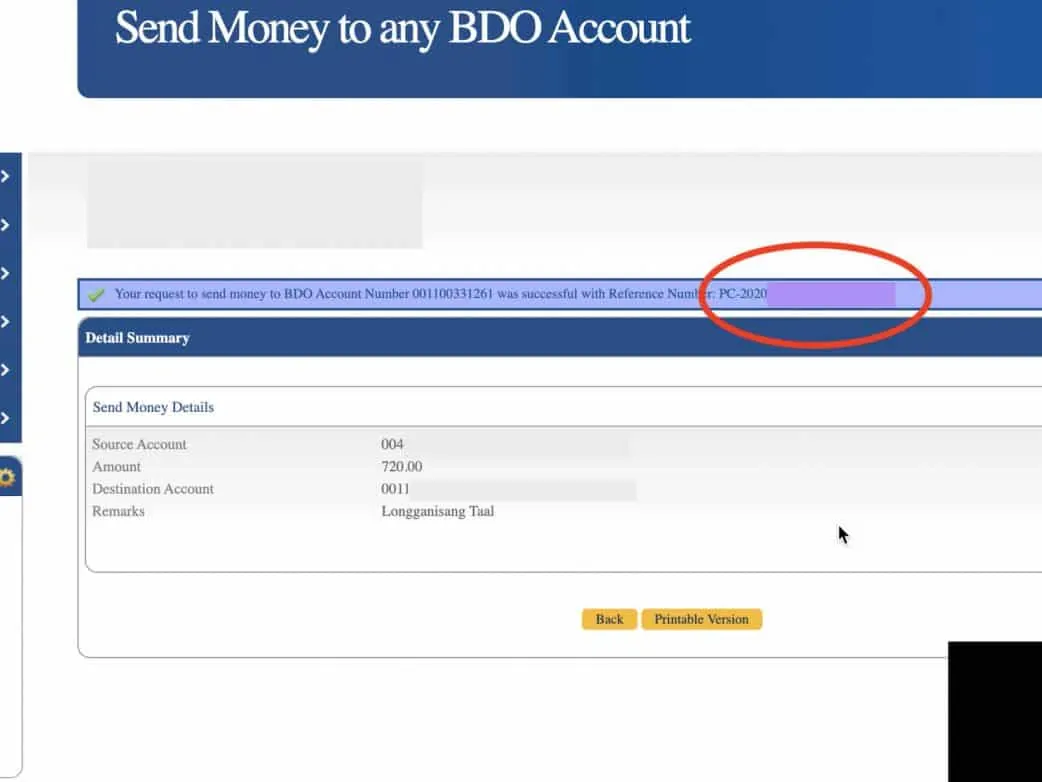Select the Send Money Details heading

153,407
